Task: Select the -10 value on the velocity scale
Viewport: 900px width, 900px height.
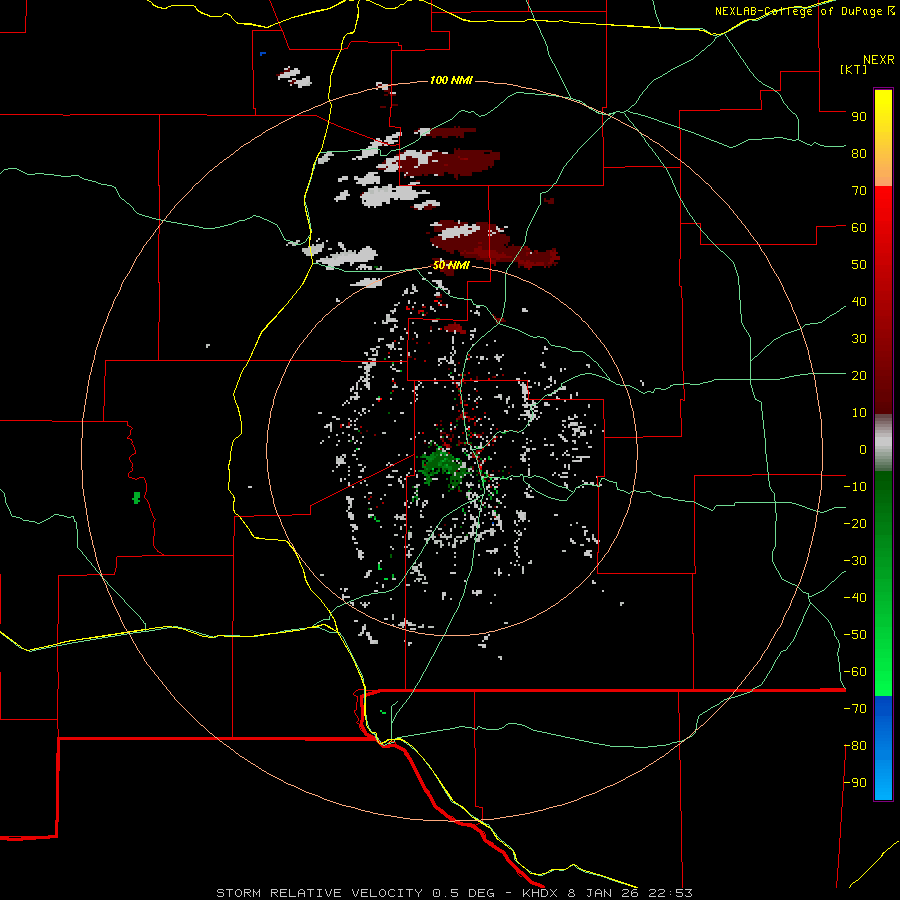Action: [x=855, y=487]
